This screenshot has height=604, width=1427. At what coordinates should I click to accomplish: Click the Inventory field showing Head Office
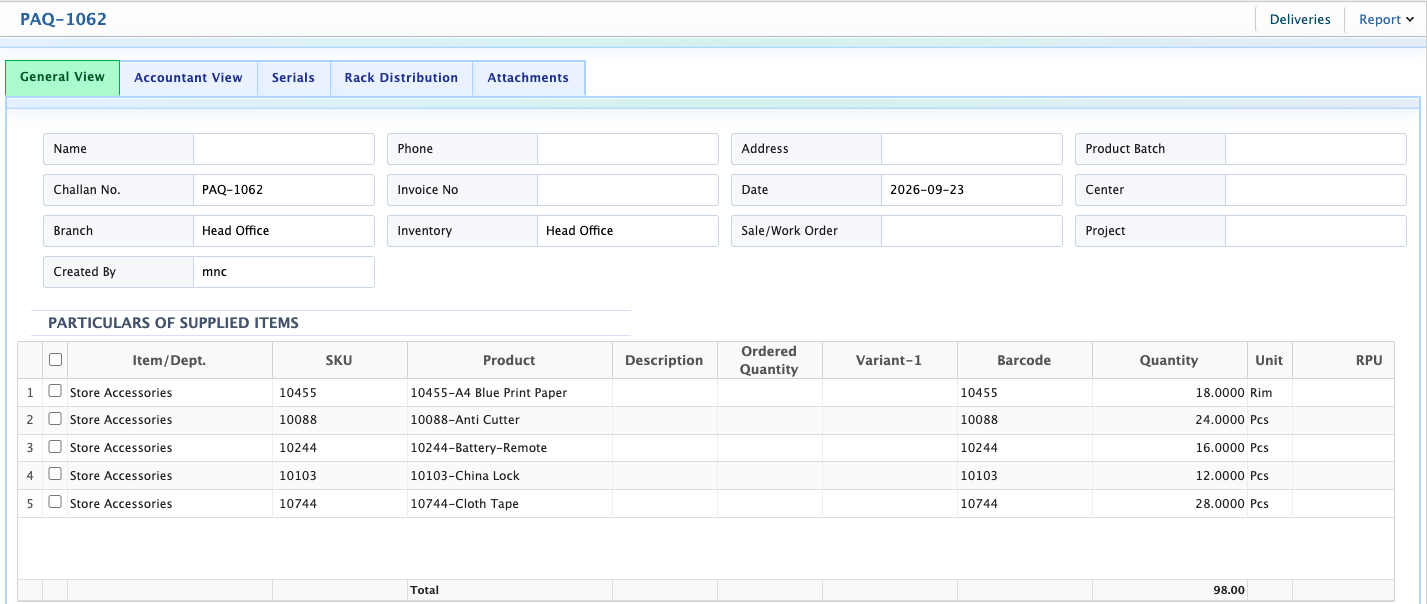[628, 231]
